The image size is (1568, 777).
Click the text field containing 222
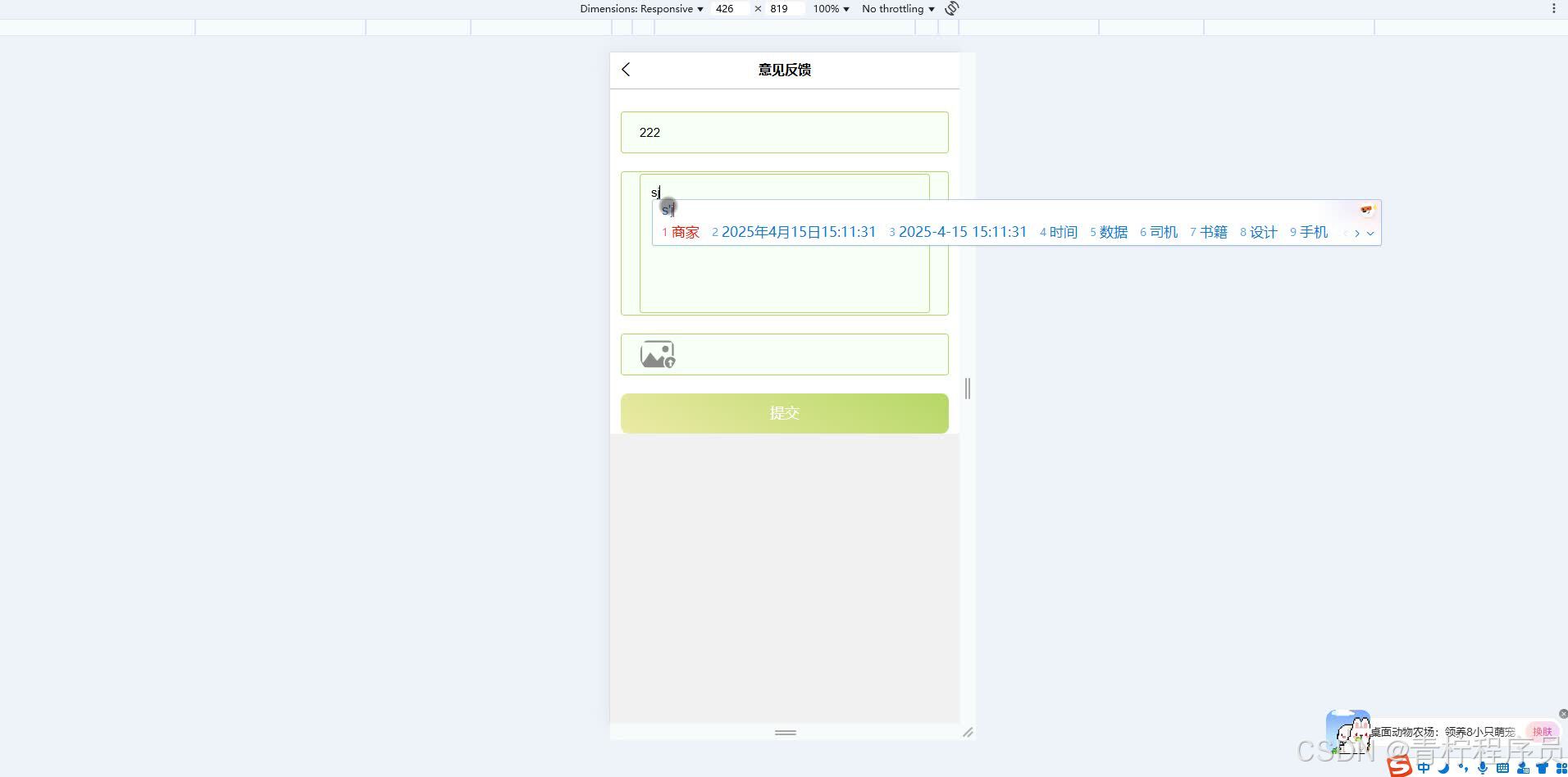(x=783, y=132)
